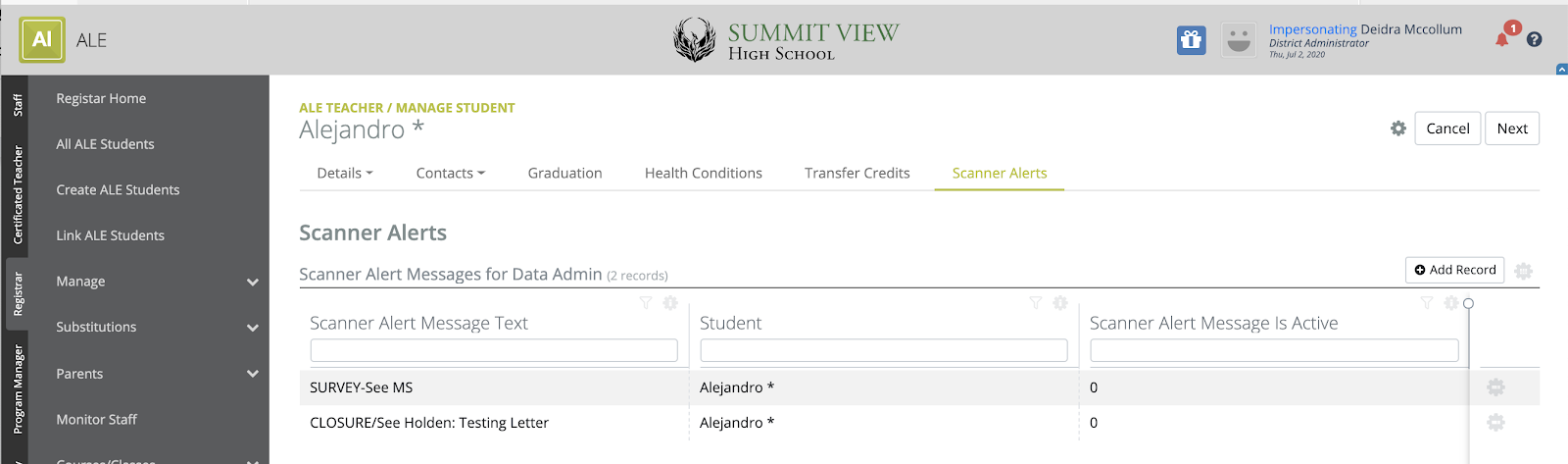Open the Details dropdown tab

[345, 174]
